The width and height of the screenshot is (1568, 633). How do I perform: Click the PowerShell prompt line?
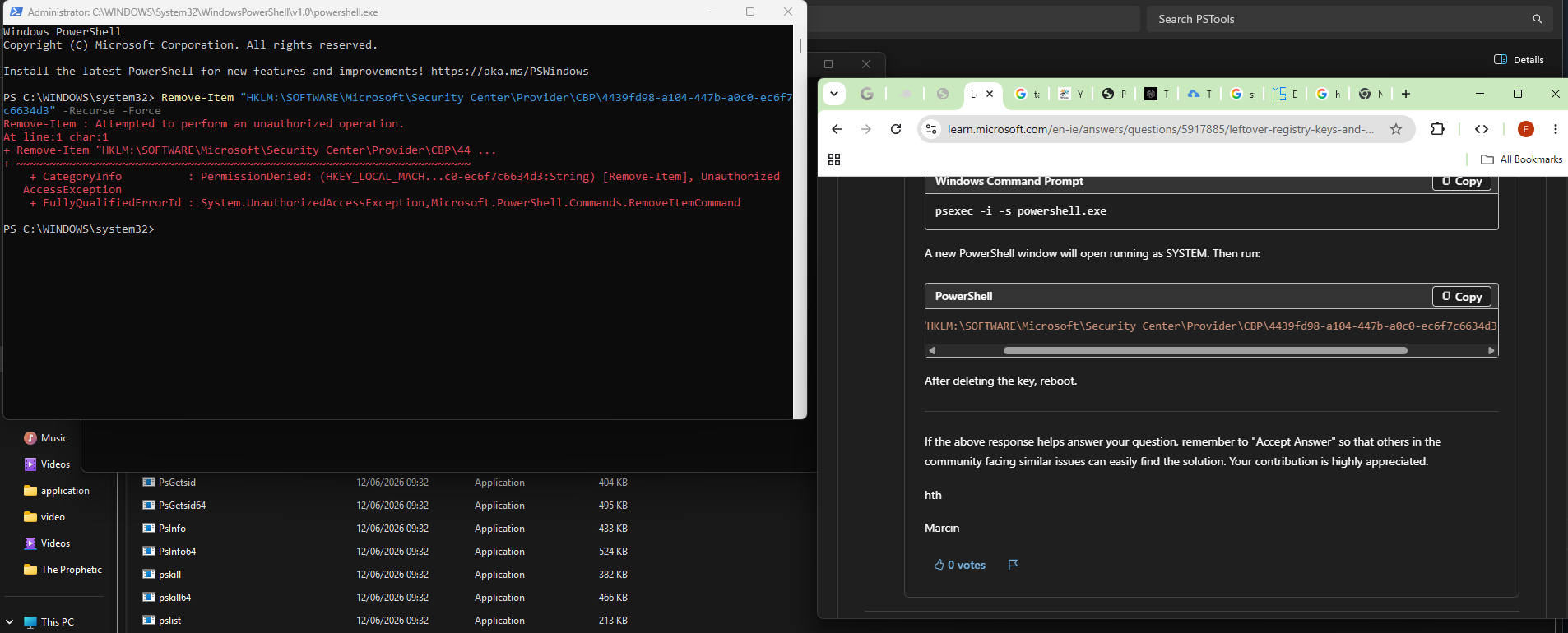tap(79, 229)
